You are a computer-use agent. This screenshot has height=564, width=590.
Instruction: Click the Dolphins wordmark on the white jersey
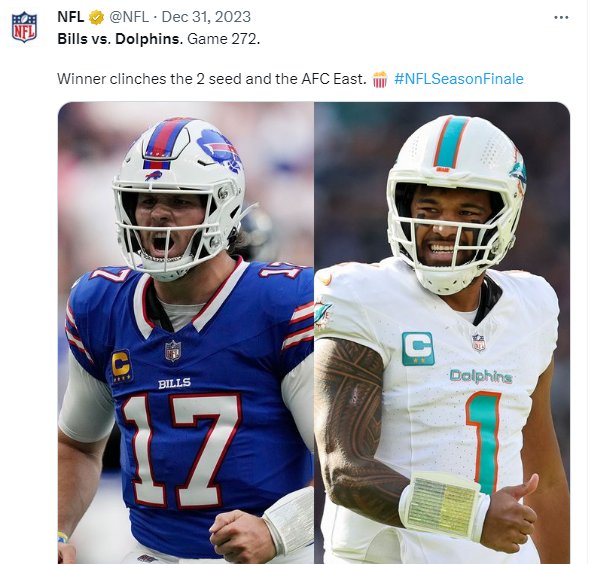(x=481, y=377)
